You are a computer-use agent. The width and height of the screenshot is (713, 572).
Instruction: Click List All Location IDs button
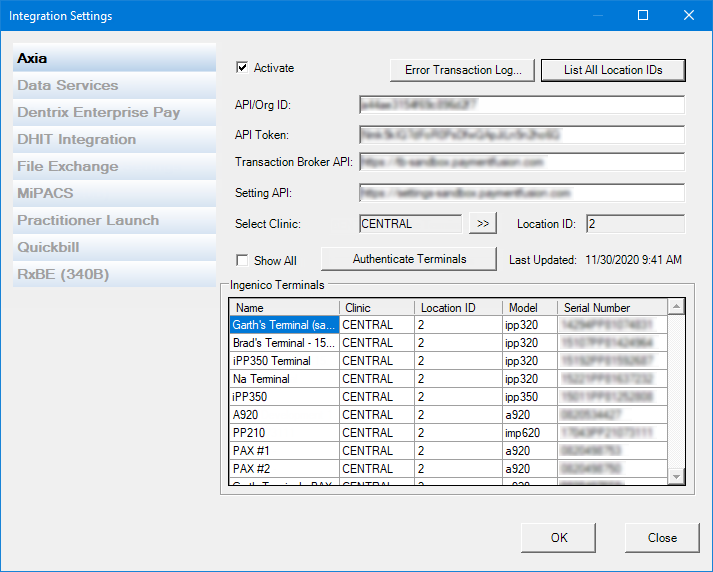613,70
